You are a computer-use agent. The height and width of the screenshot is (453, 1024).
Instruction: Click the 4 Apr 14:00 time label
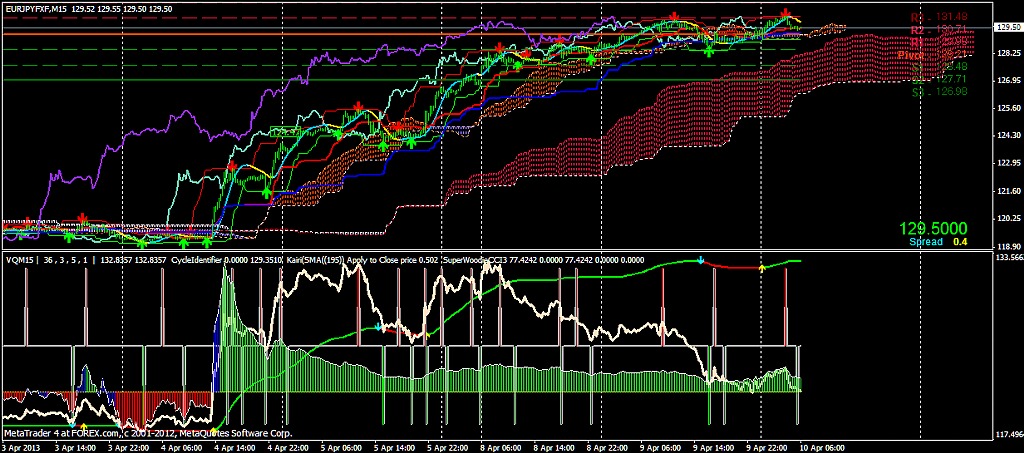237,448
